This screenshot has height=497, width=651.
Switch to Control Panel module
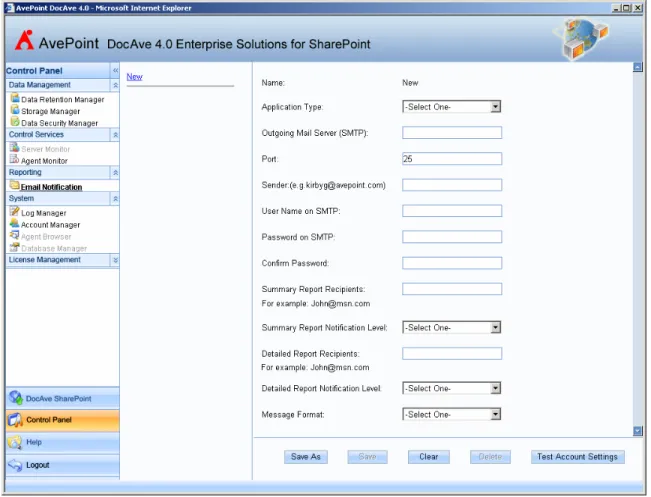(x=63, y=420)
